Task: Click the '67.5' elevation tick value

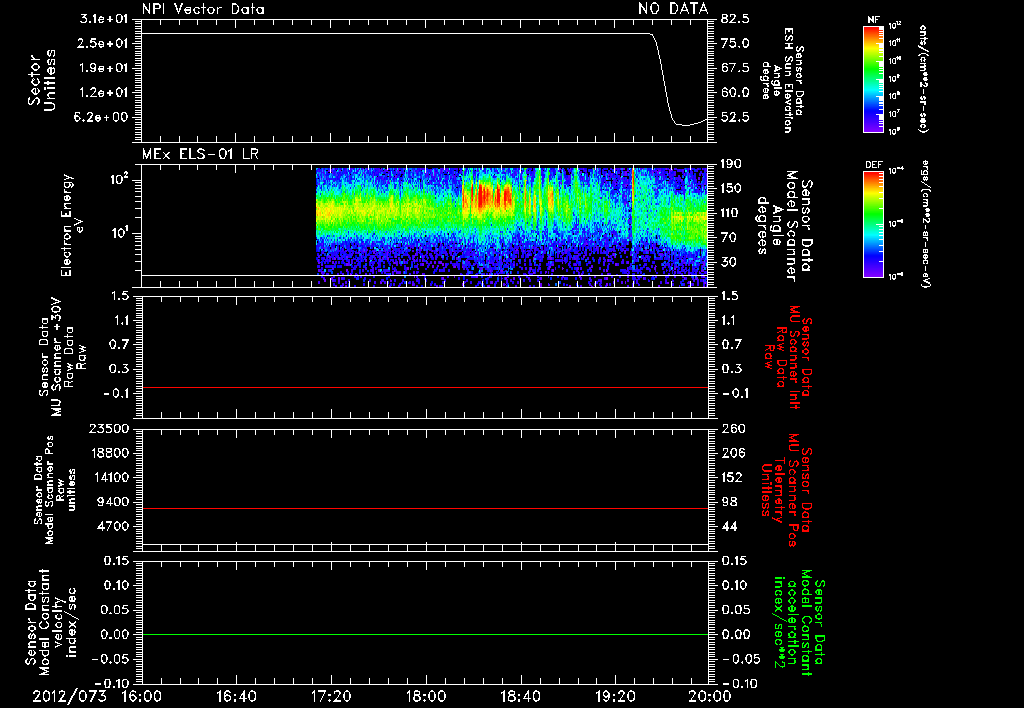Action: [735, 68]
